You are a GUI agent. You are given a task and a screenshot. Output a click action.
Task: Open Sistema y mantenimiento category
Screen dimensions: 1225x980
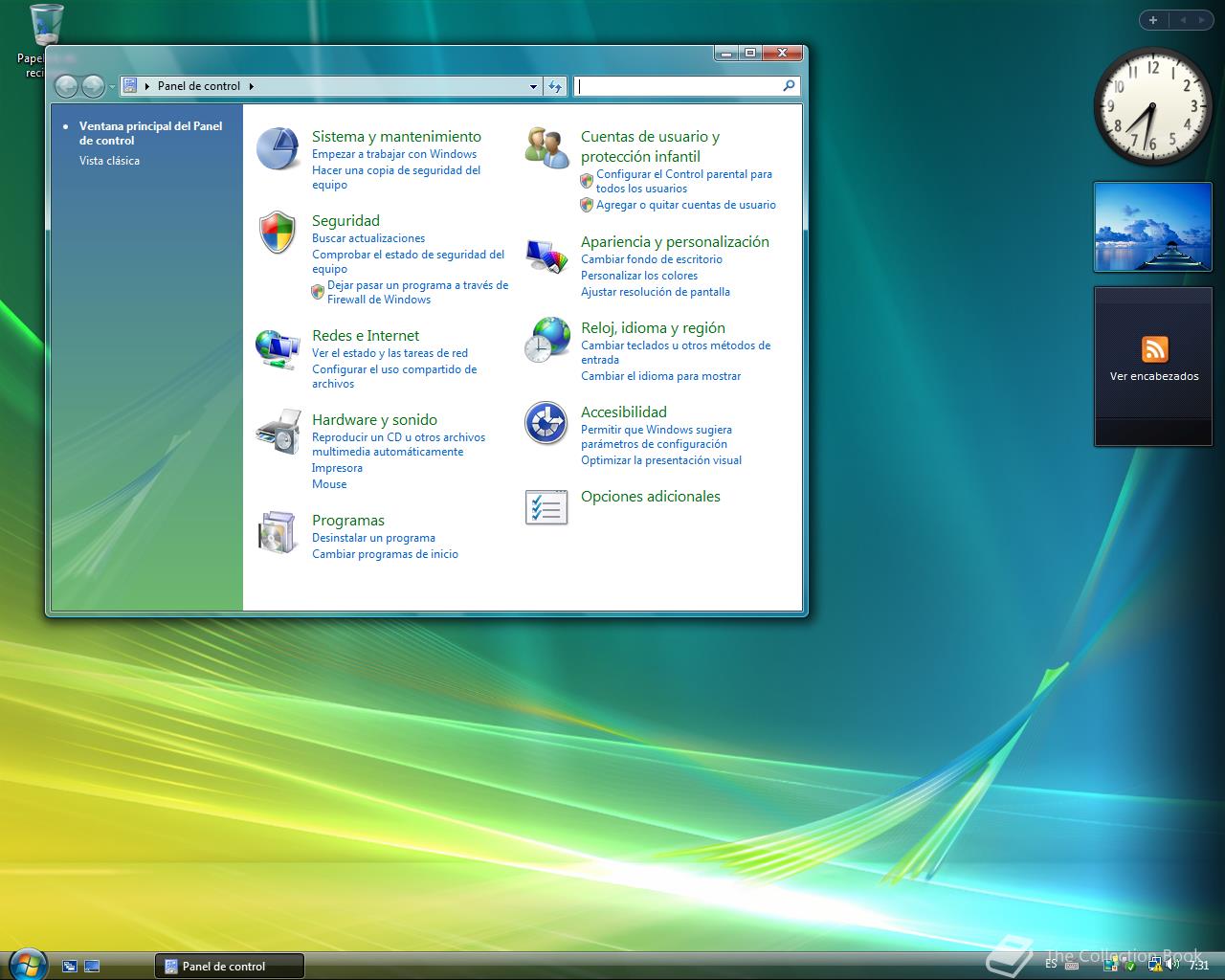(x=396, y=137)
